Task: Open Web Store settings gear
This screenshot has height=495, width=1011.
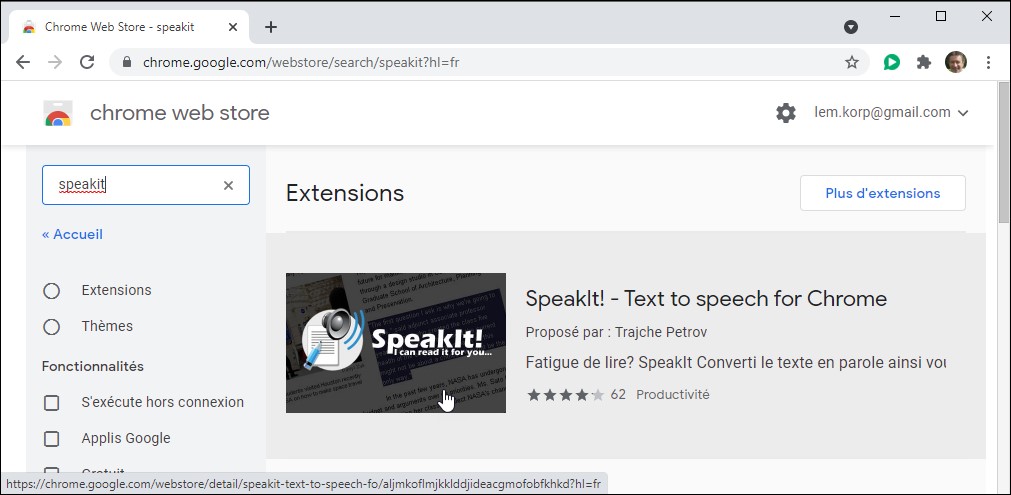Action: (786, 113)
